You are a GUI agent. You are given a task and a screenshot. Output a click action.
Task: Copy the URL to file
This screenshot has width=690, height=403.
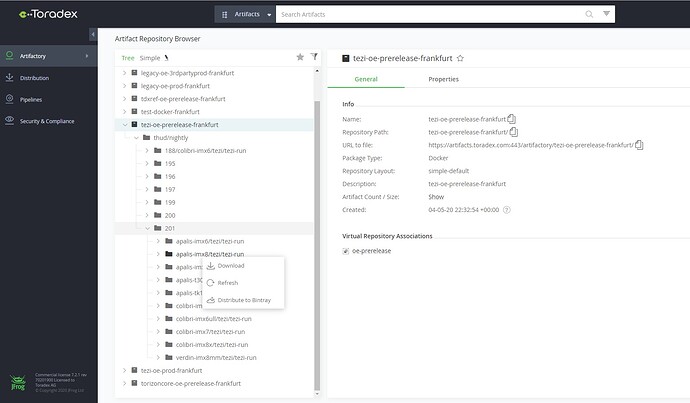[x=639, y=145]
